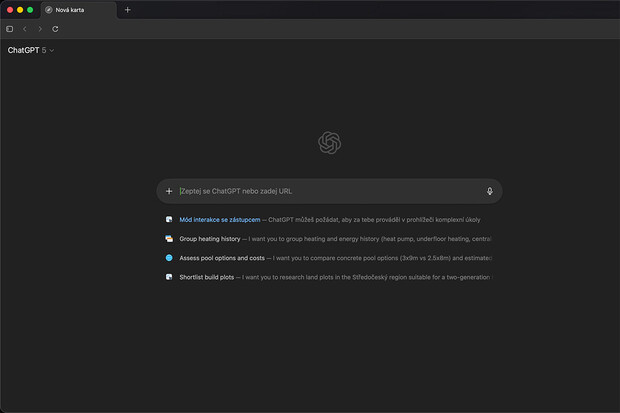This screenshot has width=620, height=413.
Task: Click the icon beside Shortlist build plots
Action: 169,277
